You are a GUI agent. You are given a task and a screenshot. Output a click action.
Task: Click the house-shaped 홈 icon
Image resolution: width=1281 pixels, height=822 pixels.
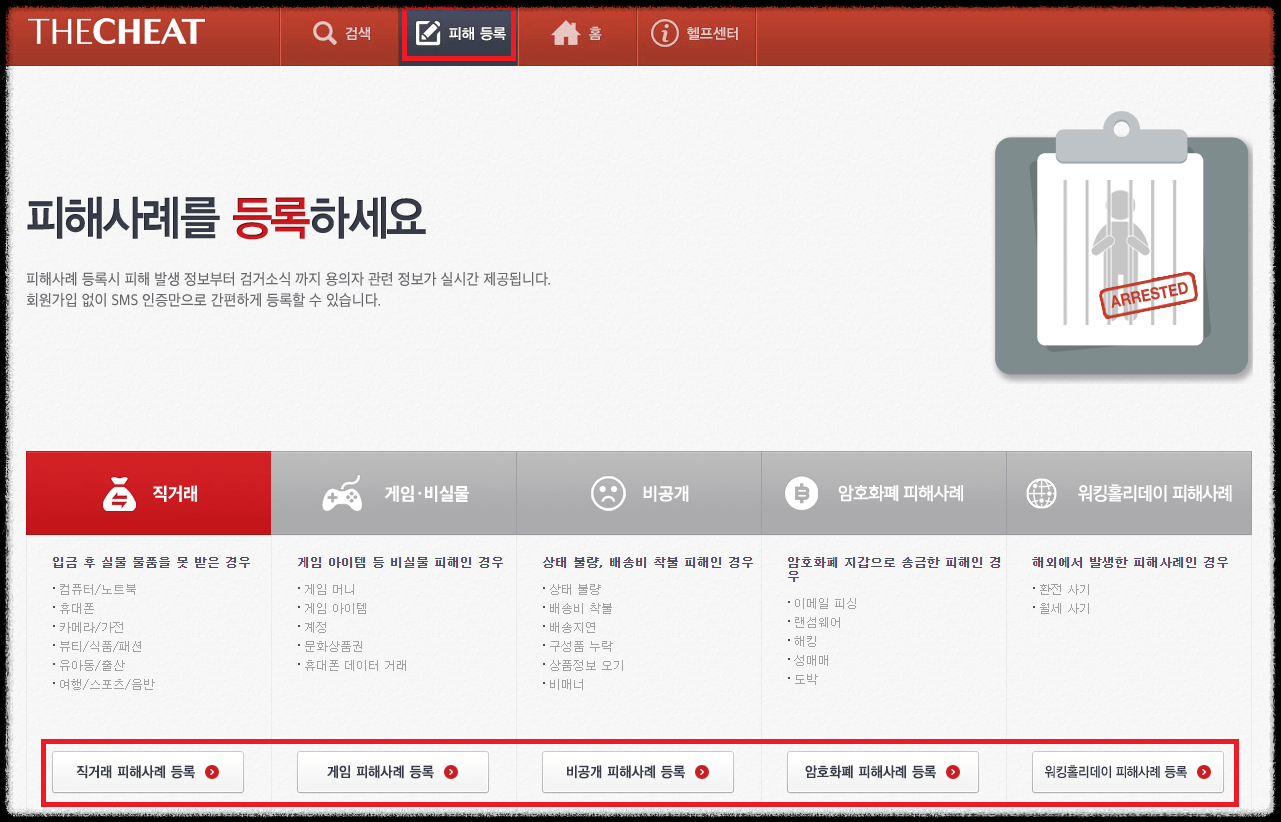(567, 33)
